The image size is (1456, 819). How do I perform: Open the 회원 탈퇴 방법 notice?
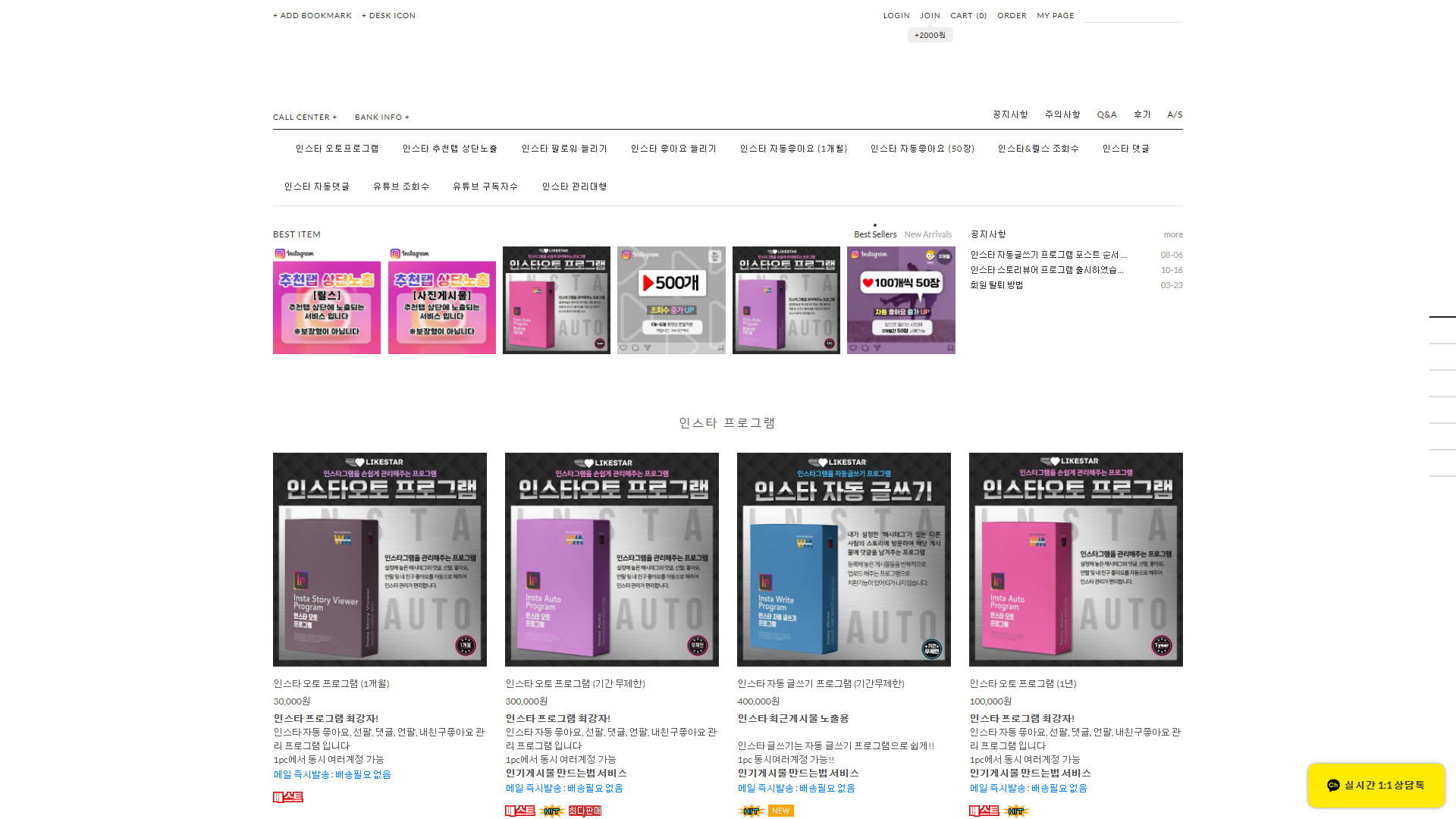coord(996,285)
